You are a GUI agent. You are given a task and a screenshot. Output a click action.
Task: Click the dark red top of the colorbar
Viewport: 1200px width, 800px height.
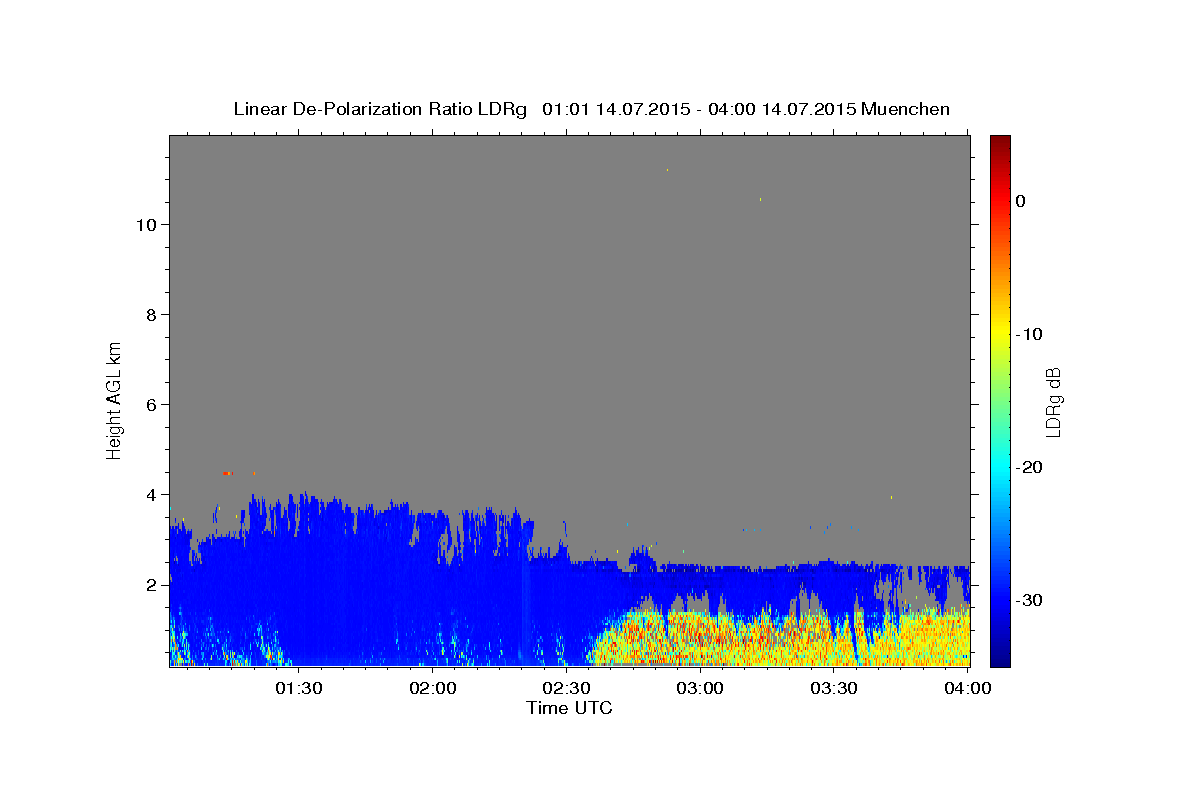[x=1000, y=142]
